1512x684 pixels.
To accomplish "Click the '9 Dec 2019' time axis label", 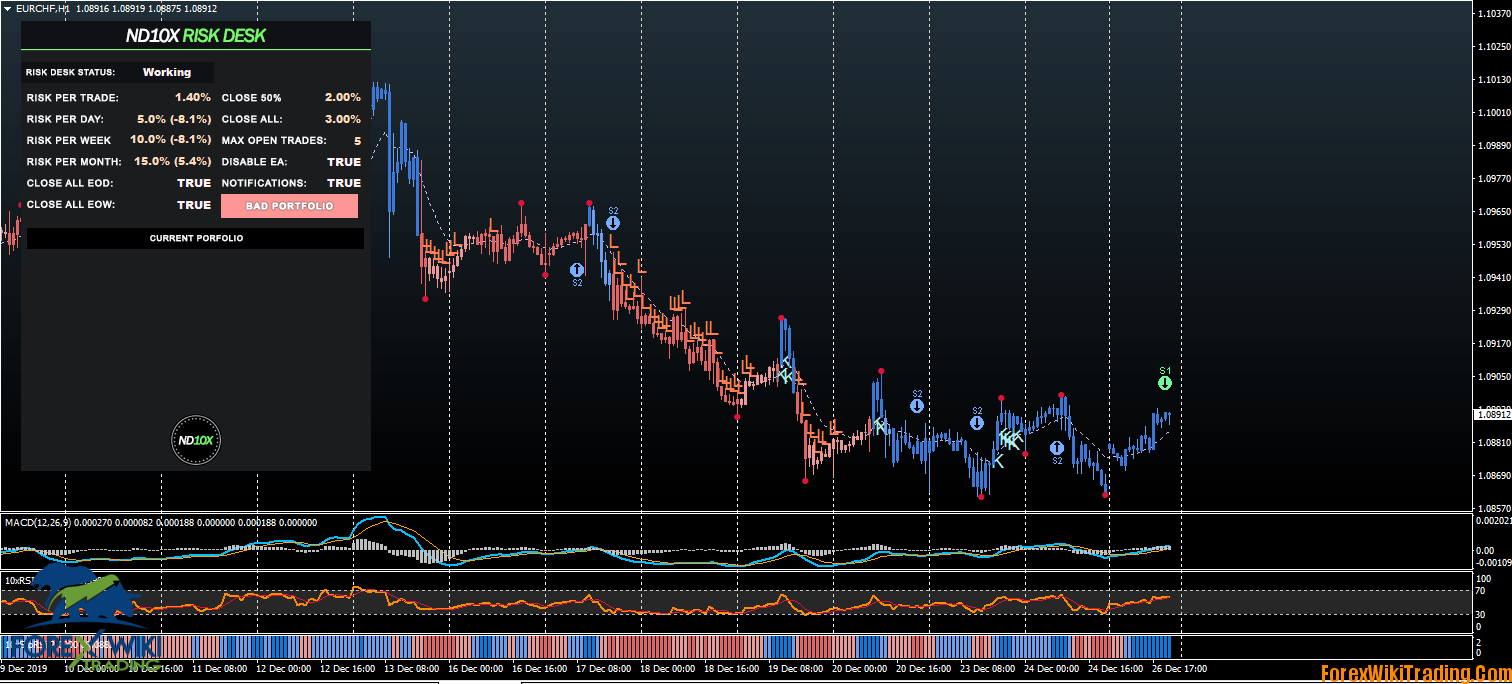I will 24,668.
